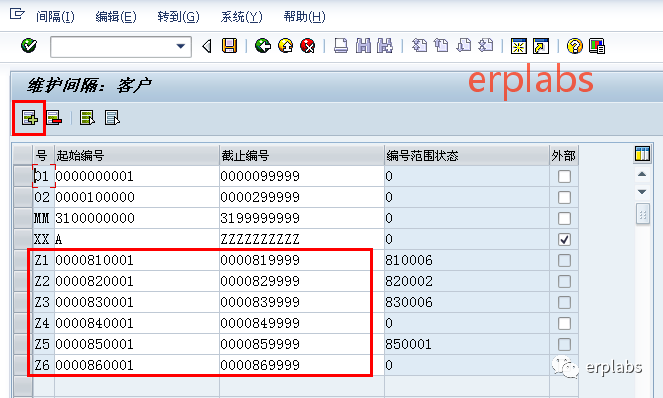
Task: Open the SAP window menu icon
Action: [x=17, y=14]
